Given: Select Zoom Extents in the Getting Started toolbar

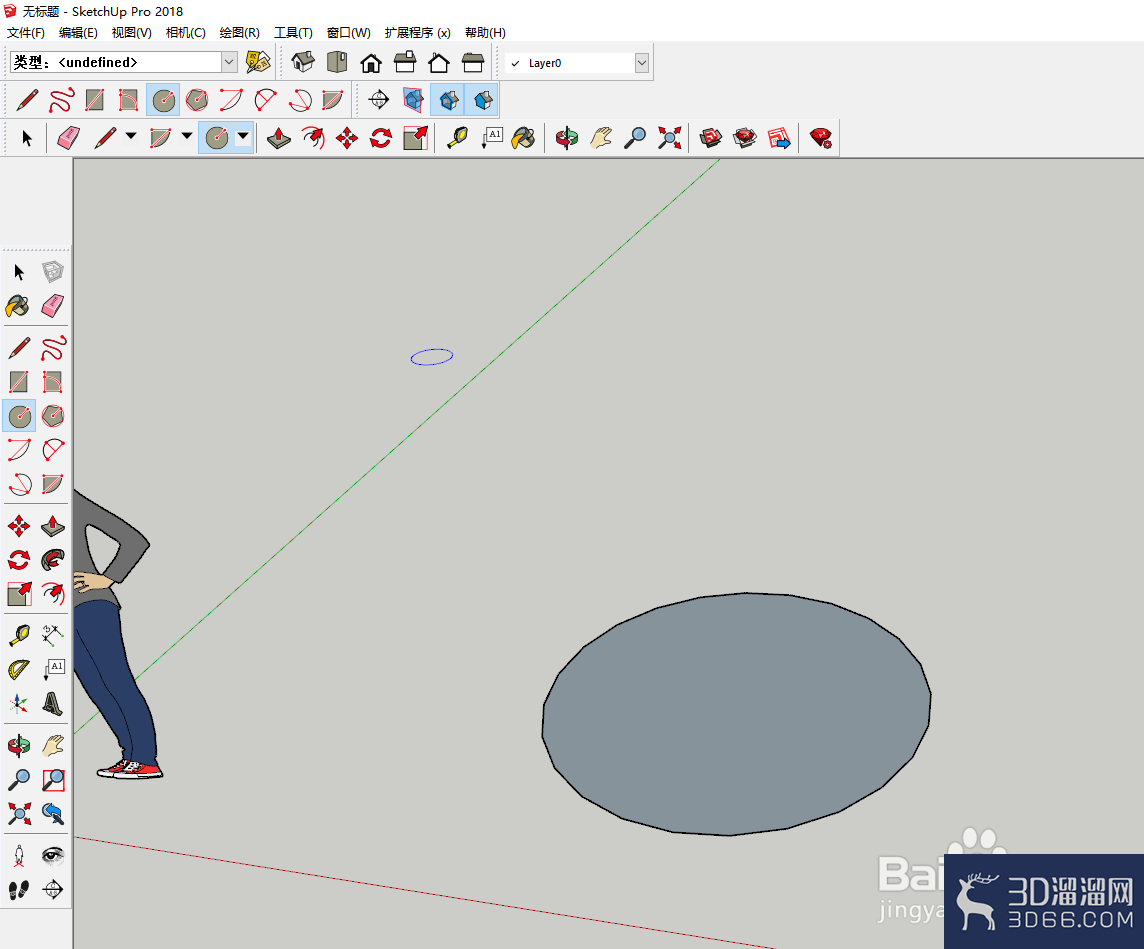Looking at the screenshot, I should 669,137.
